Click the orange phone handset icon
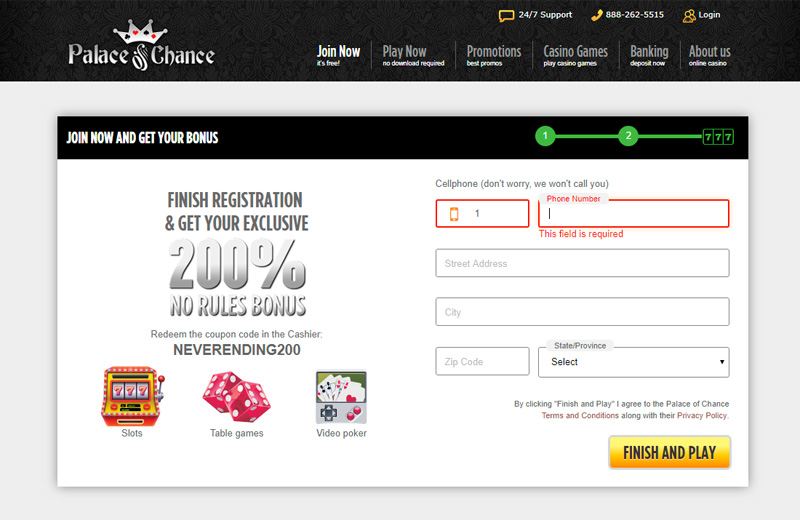 coord(596,15)
